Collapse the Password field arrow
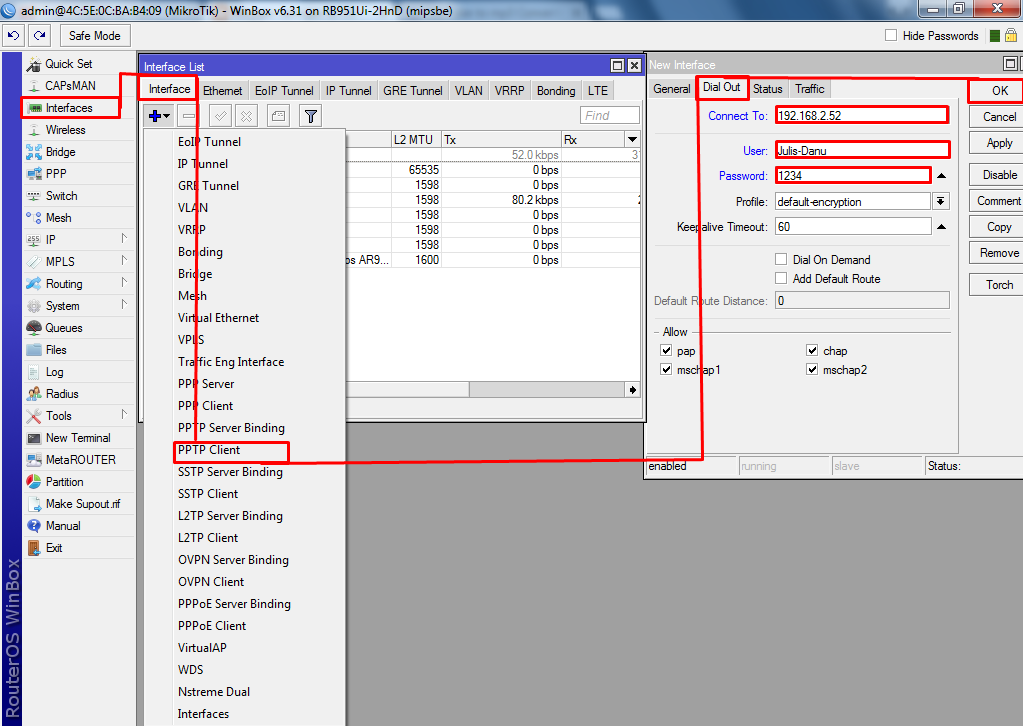This screenshot has height=726, width=1023. 941,175
